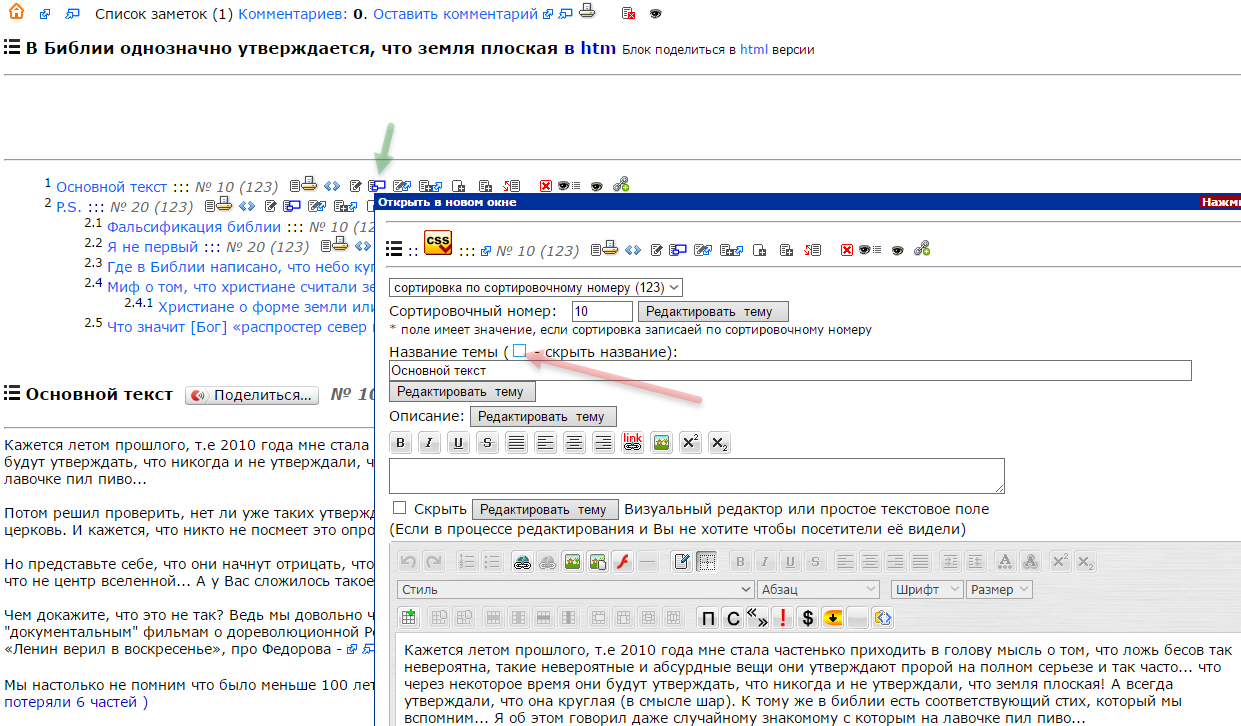Image resolution: width=1241 pixels, height=726 pixels.
Task: Click the top red-X page delete icon
Action: tap(628, 14)
